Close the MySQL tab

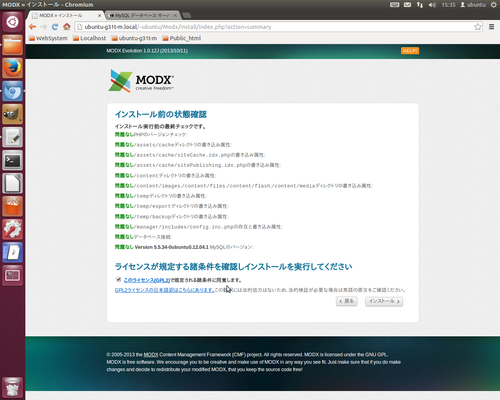coord(176,15)
